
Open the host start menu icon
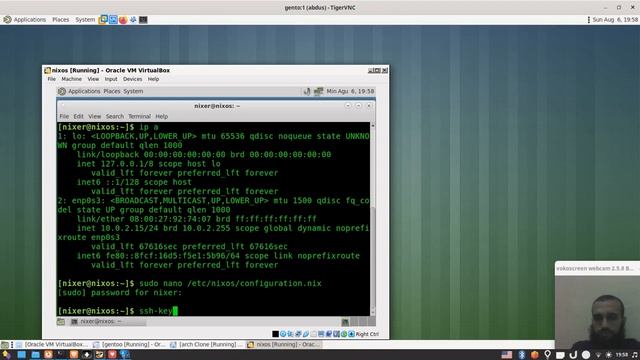[x=6, y=355]
